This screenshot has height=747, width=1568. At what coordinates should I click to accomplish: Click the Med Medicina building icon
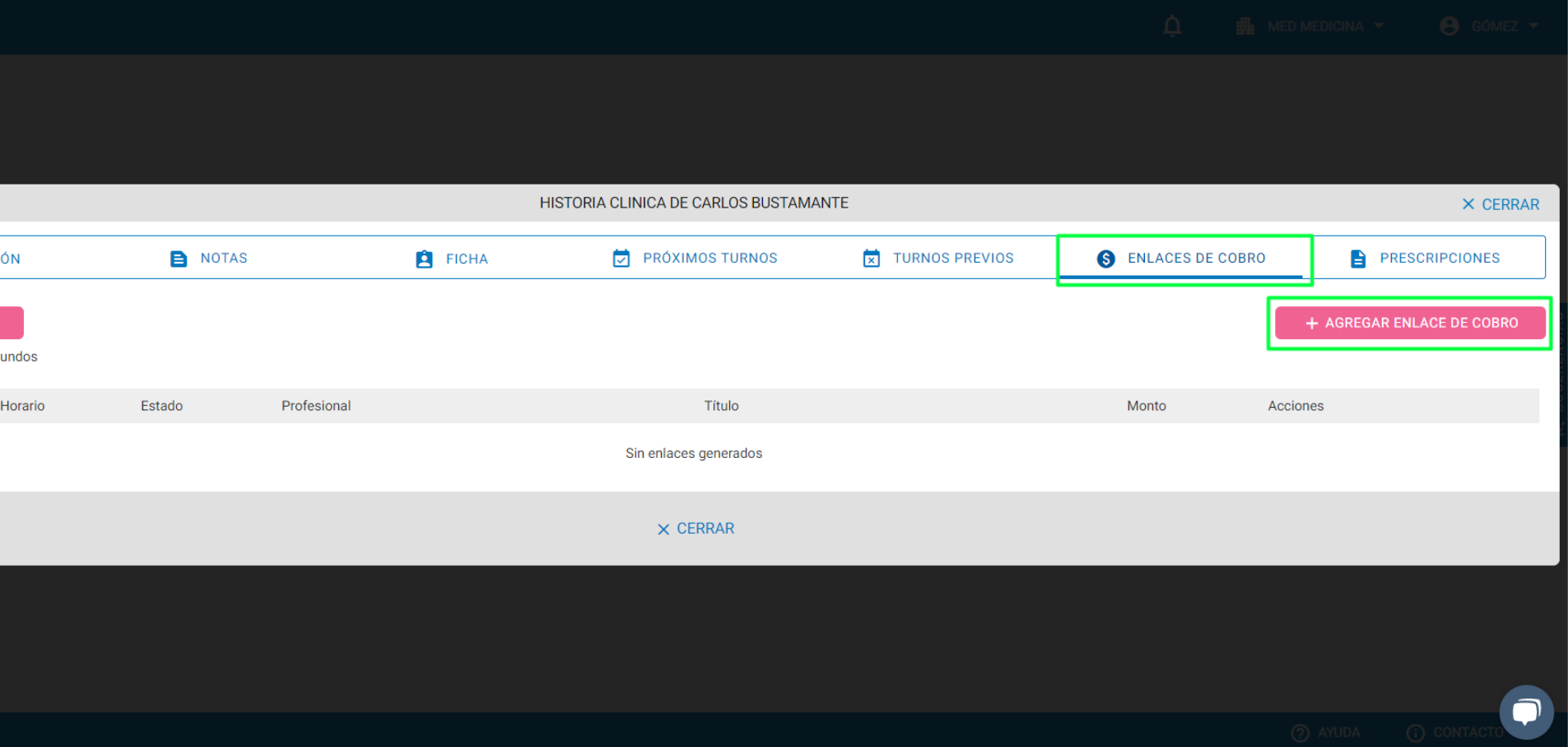[1245, 26]
